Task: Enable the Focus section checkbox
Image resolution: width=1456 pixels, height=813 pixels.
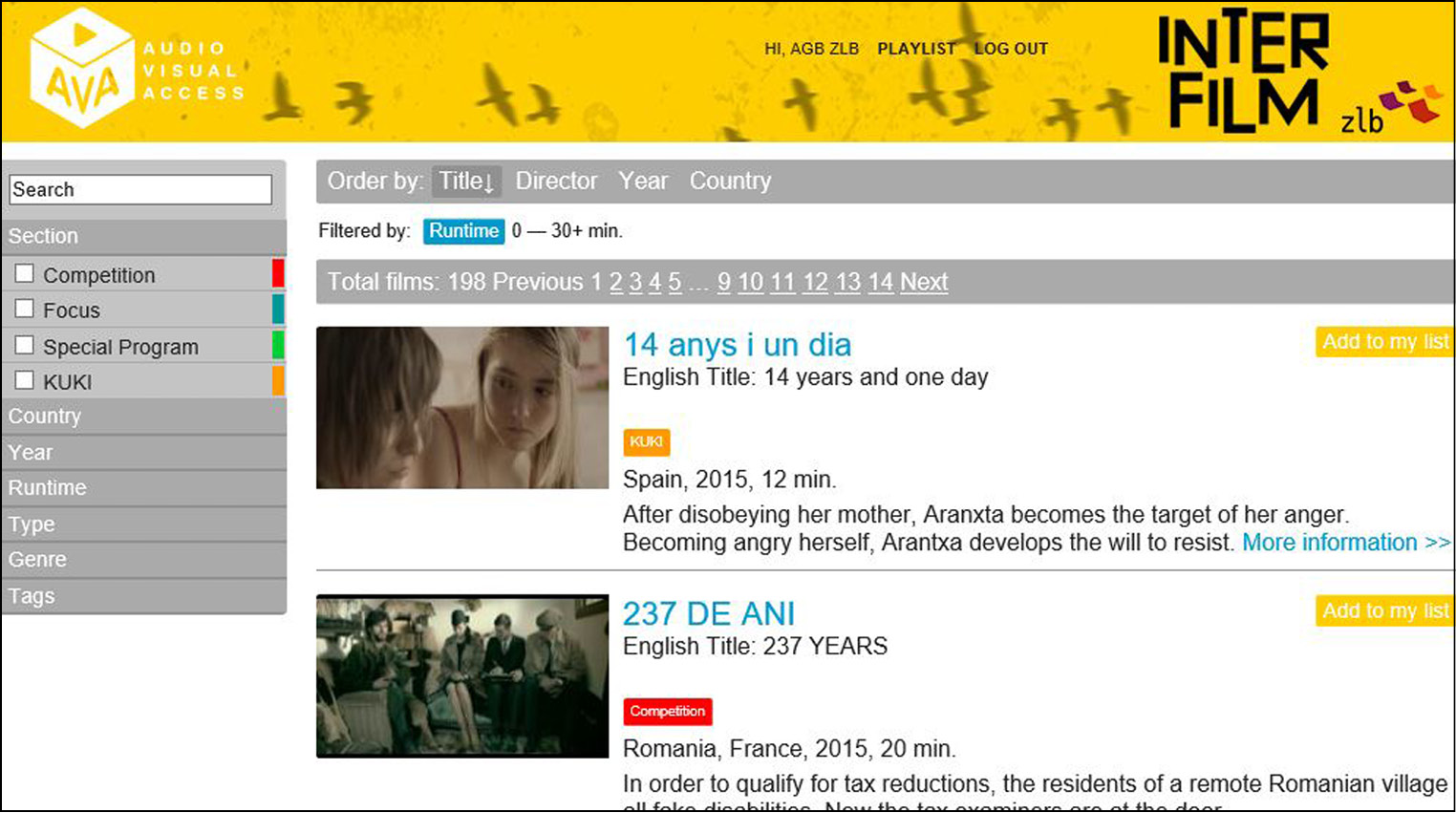Action: point(25,310)
